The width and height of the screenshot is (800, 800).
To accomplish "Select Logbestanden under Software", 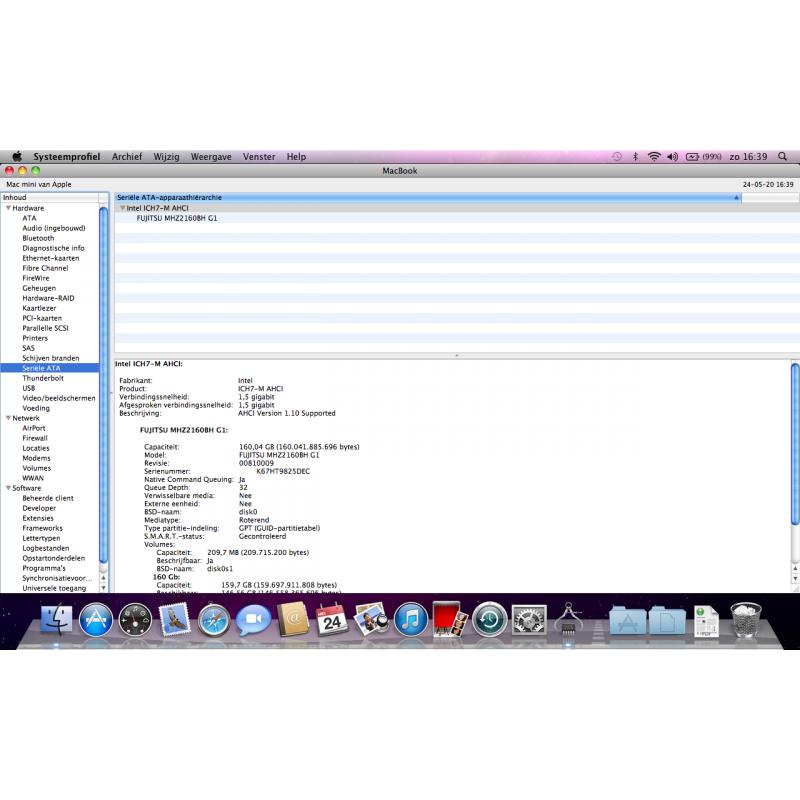I will tap(45, 548).
